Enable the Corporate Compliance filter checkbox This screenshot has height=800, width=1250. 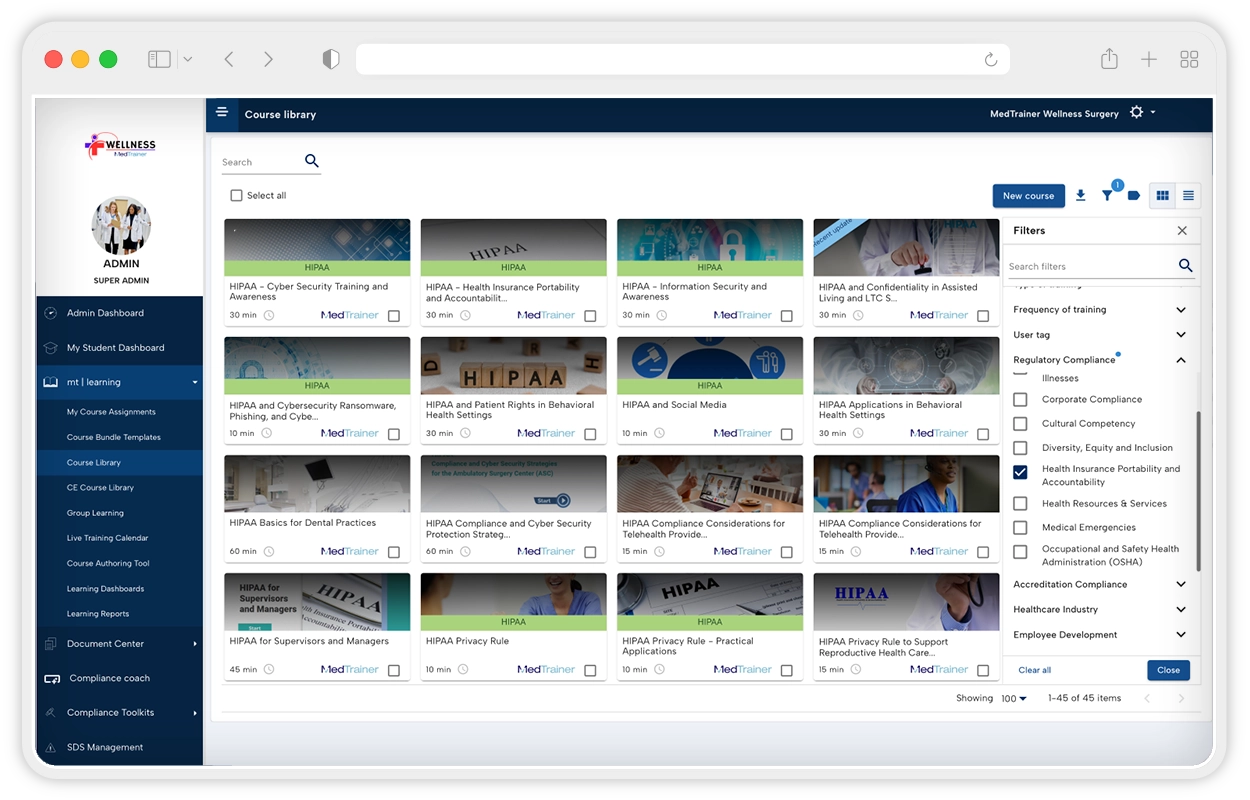[x=1020, y=400]
